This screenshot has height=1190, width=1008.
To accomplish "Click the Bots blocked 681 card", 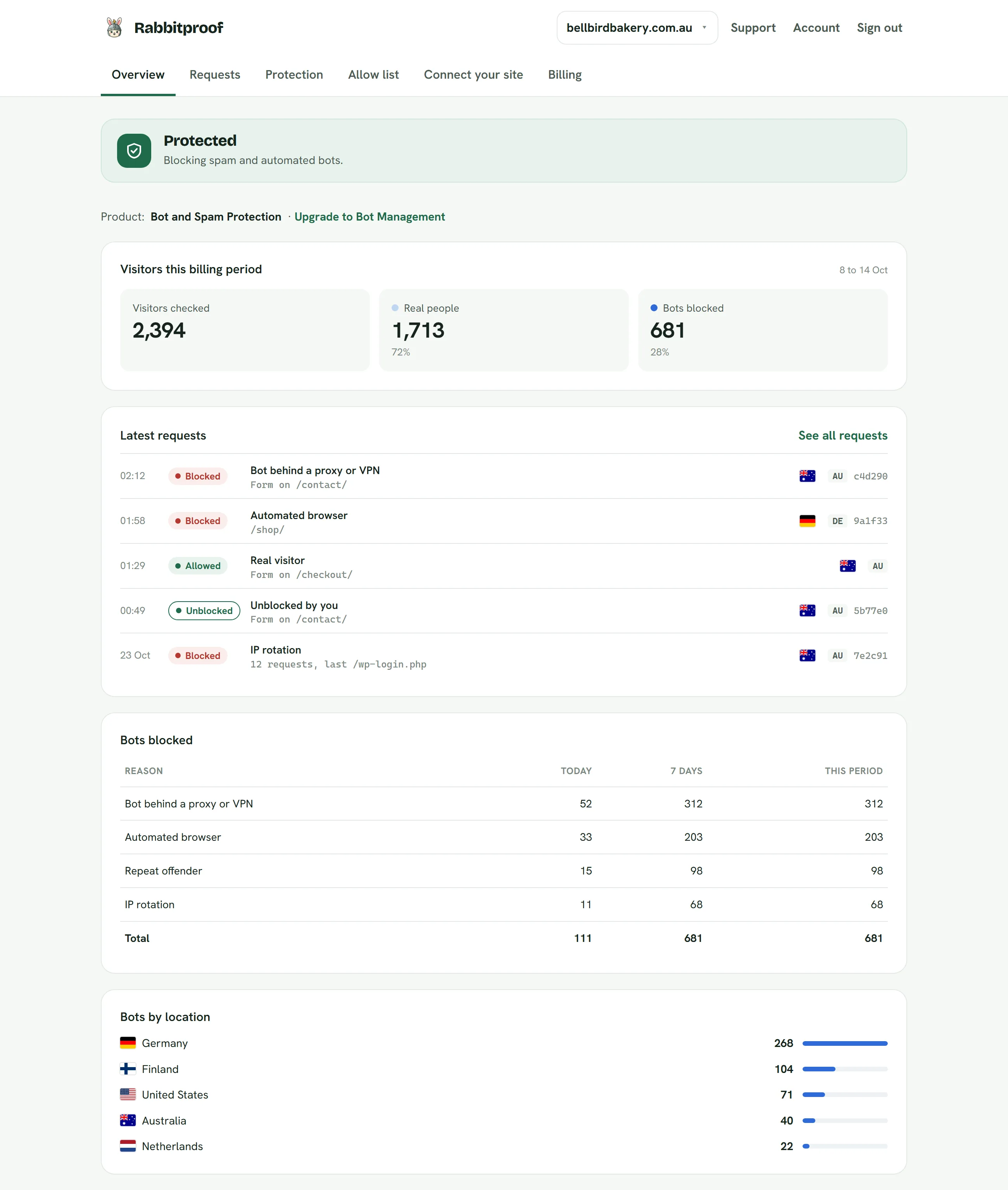I will point(762,329).
